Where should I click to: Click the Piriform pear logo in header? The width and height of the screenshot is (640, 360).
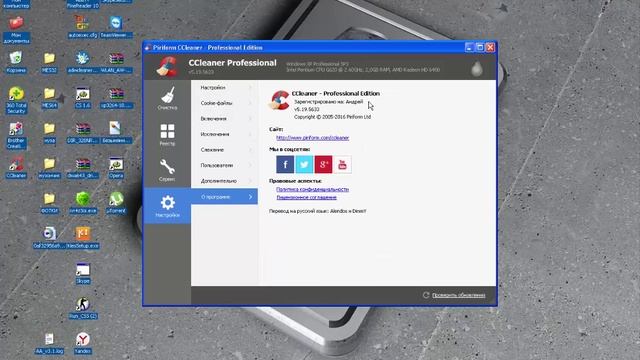476,69
